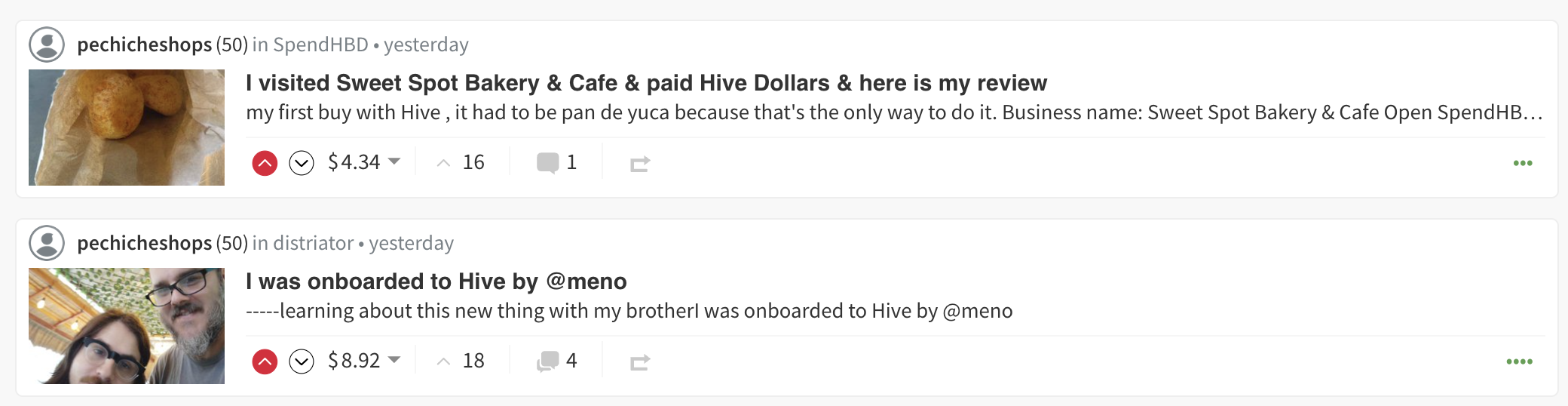Downvote the onboarded to Hive post
The width and height of the screenshot is (1568, 406).
[302, 361]
